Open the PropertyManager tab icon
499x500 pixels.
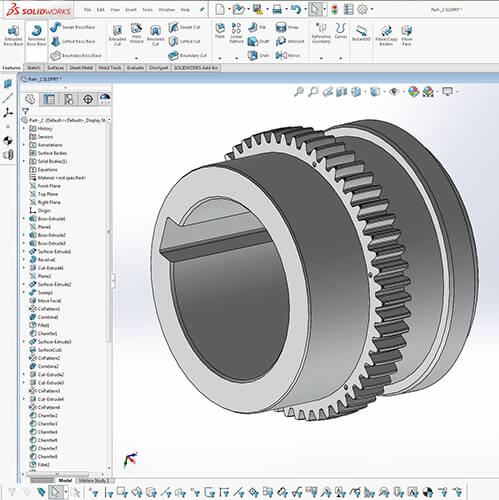(x=49, y=99)
